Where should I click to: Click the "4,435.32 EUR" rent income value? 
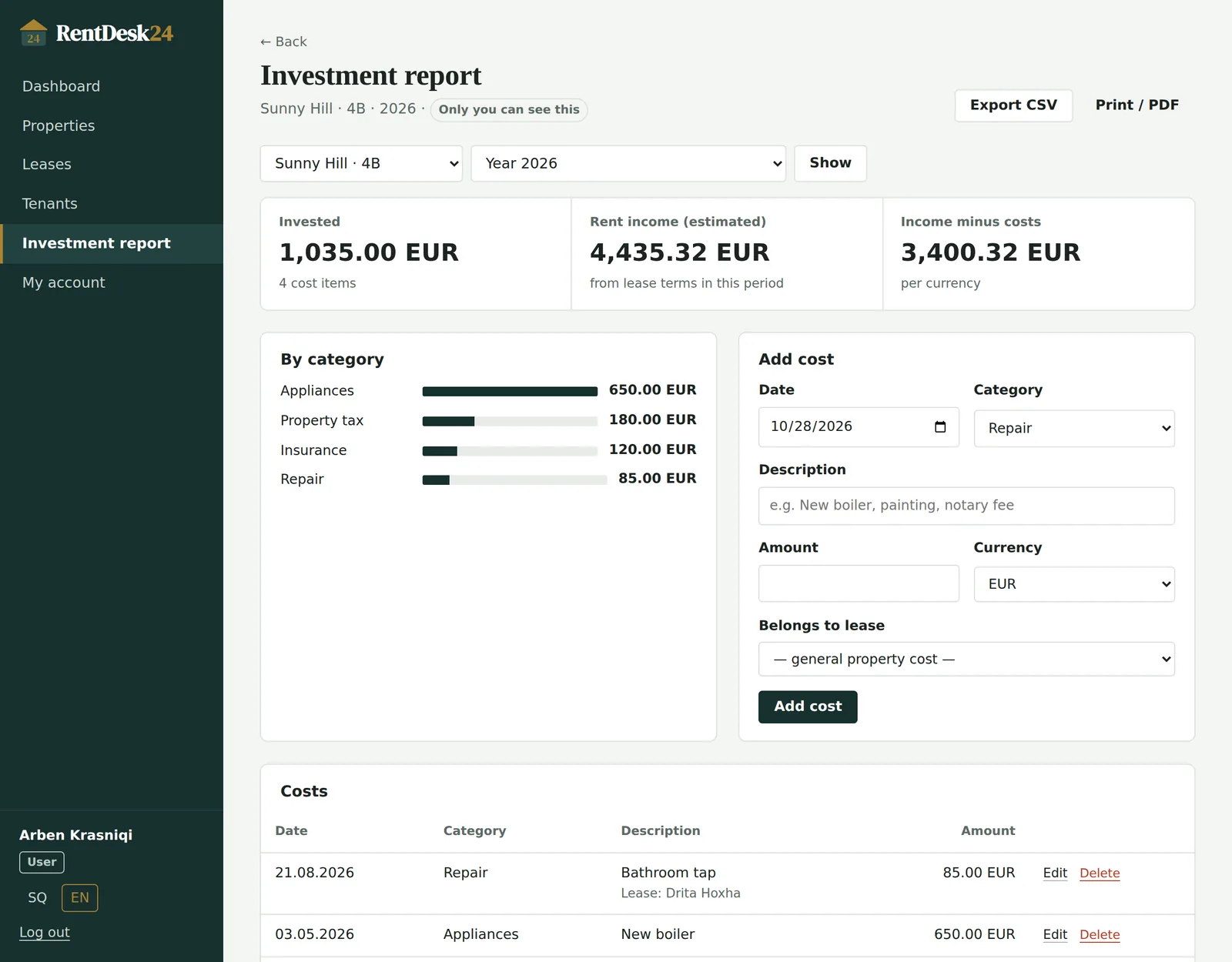(680, 252)
